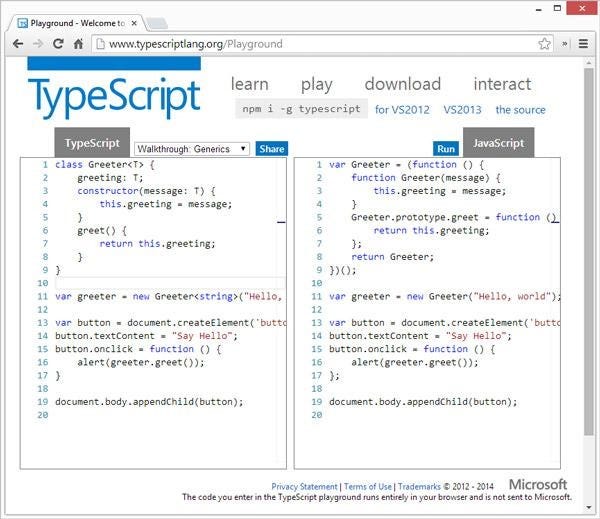Click 'constructor(message: T) {' line
600x519 pixels.
tap(146, 191)
